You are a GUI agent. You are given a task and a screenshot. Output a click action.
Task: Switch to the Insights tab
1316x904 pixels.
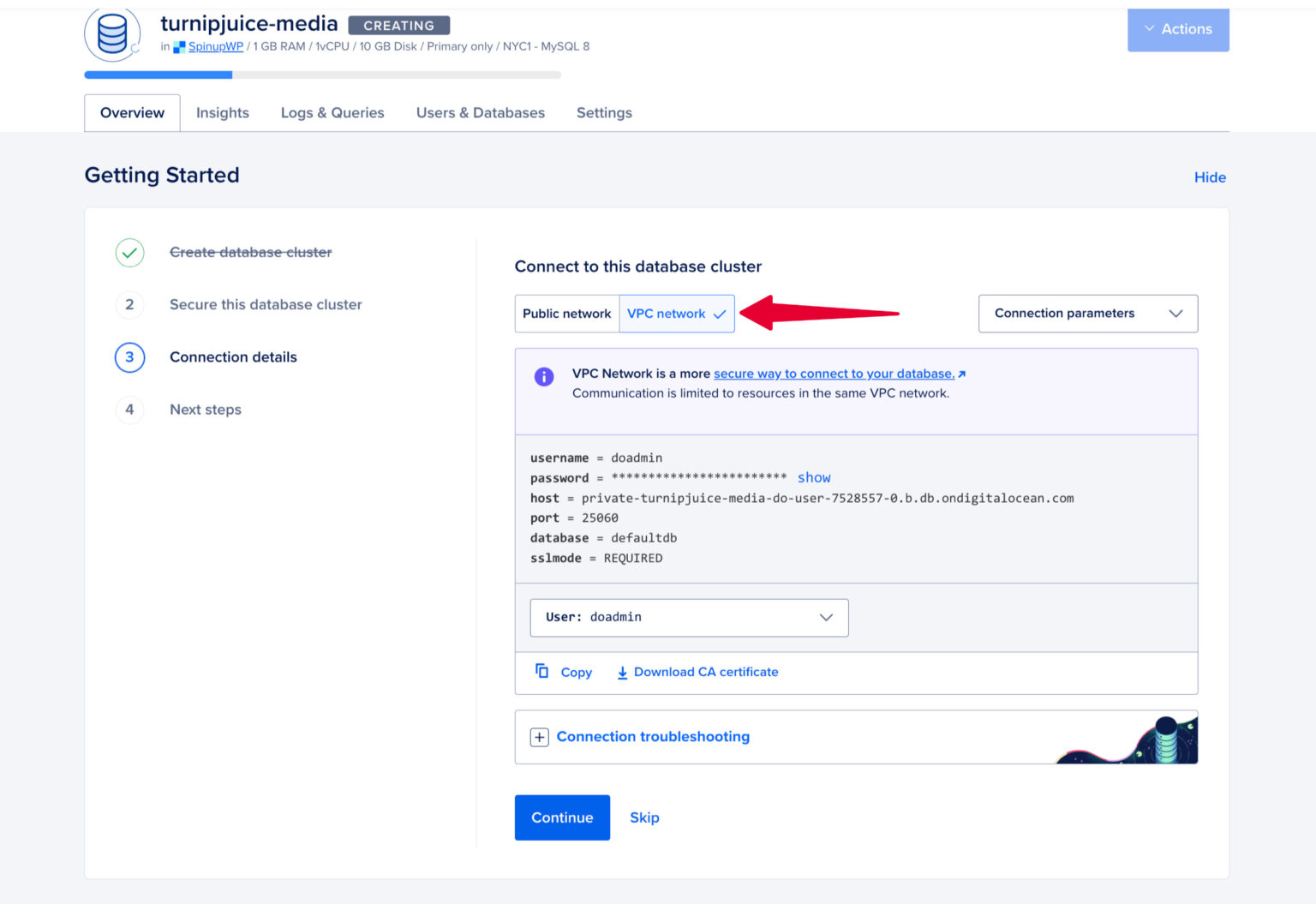point(222,112)
